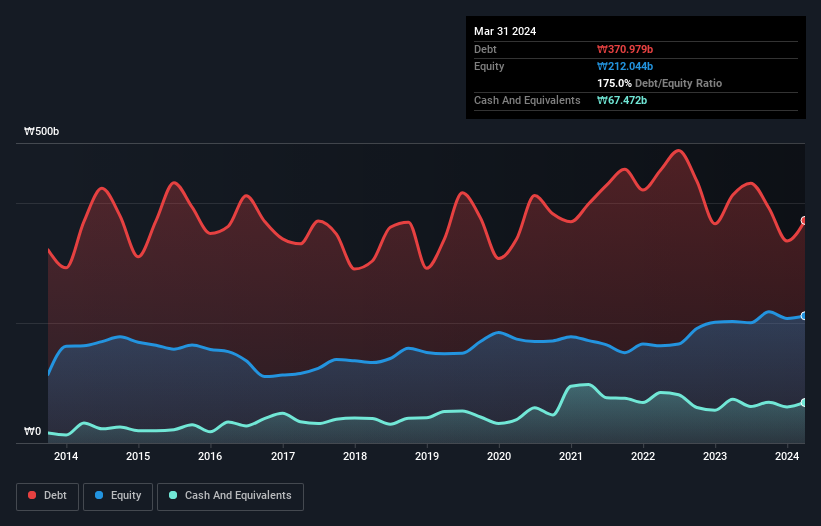Viewport: 821px width, 526px height.
Task: Click Cash And Equivalents label in tooltip
Action: click(x=527, y=100)
